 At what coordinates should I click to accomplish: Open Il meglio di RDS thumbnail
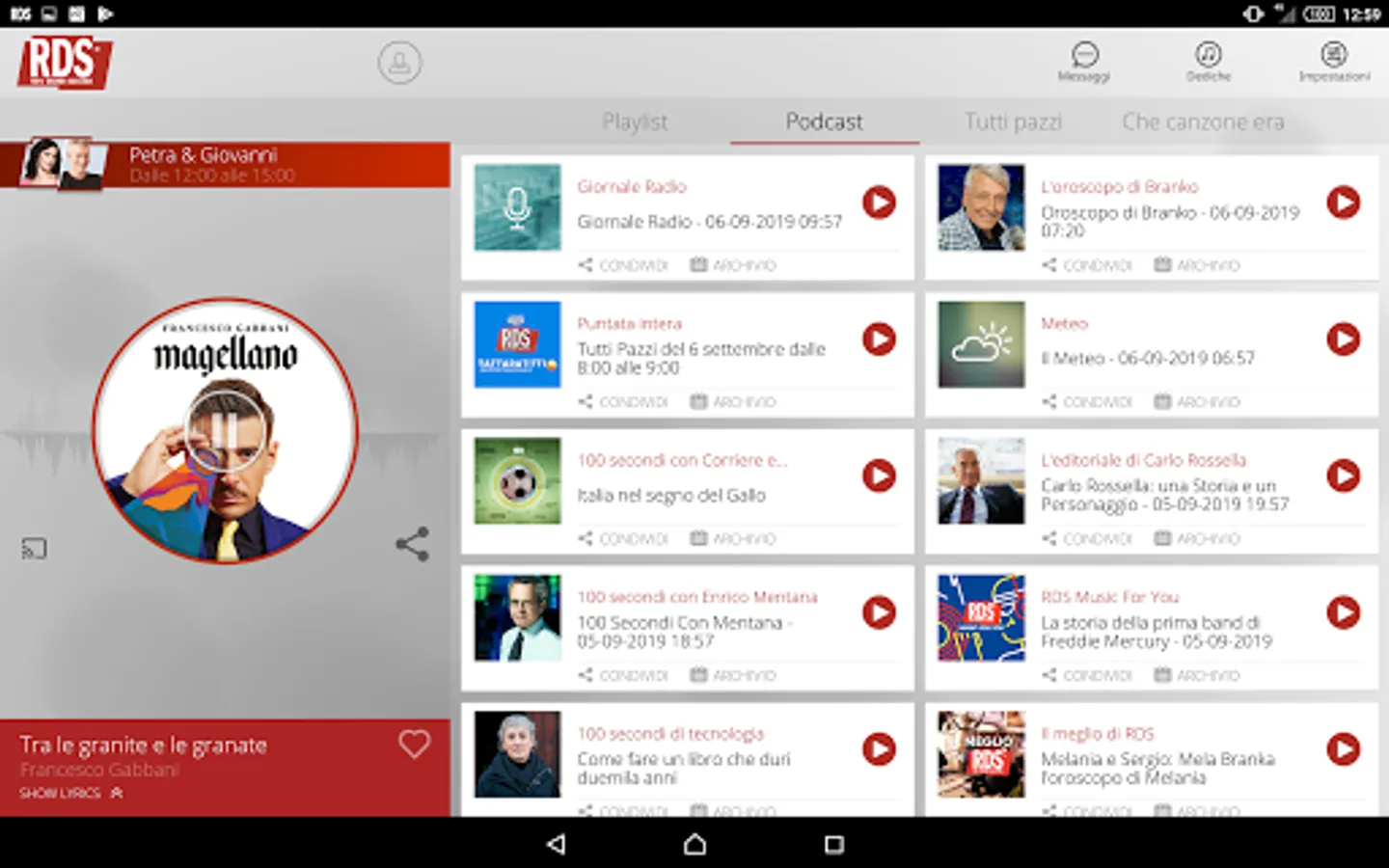pyautogui.click(x=981, y=755)
